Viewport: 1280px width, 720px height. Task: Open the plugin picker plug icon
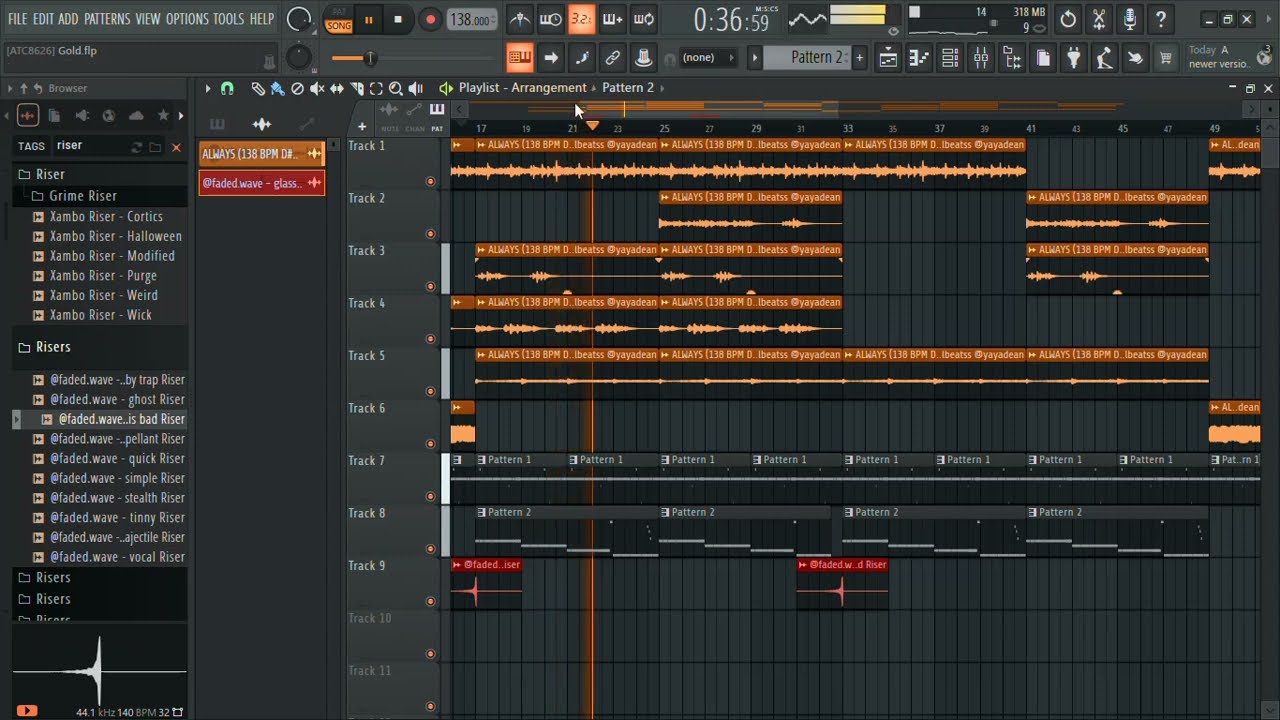(1073, 58)
